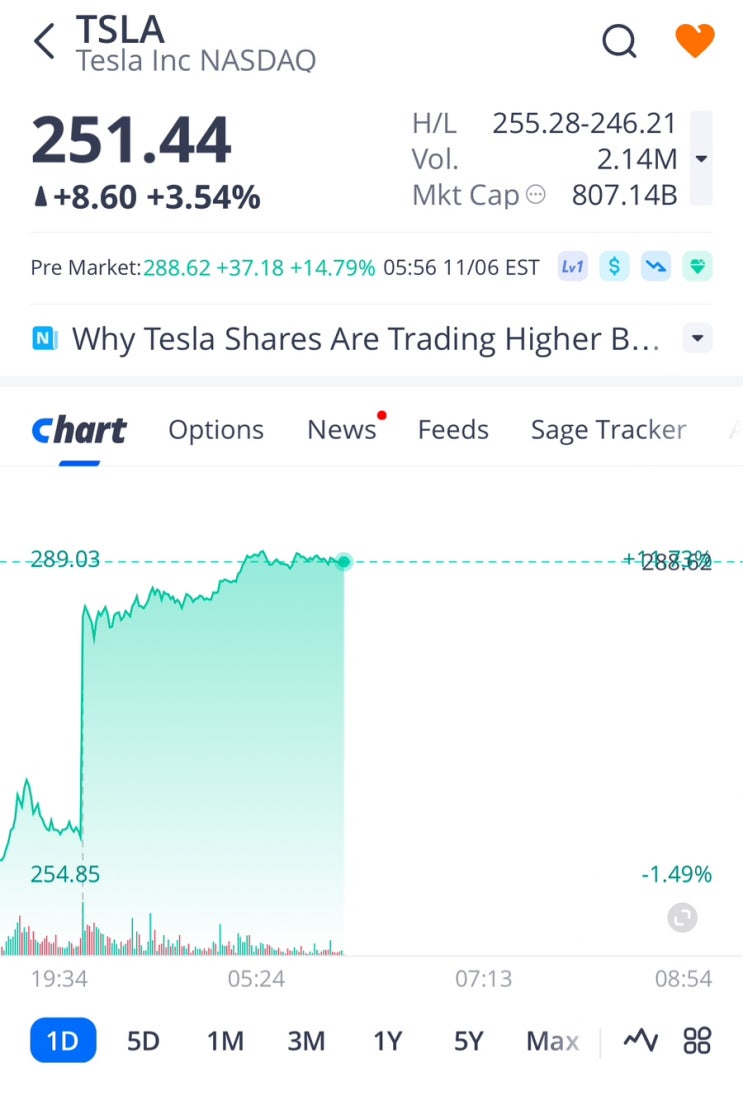743x1101 pixels.
Task: Tap the dollar sign badge icon
Action: click(x=614, y=267)
